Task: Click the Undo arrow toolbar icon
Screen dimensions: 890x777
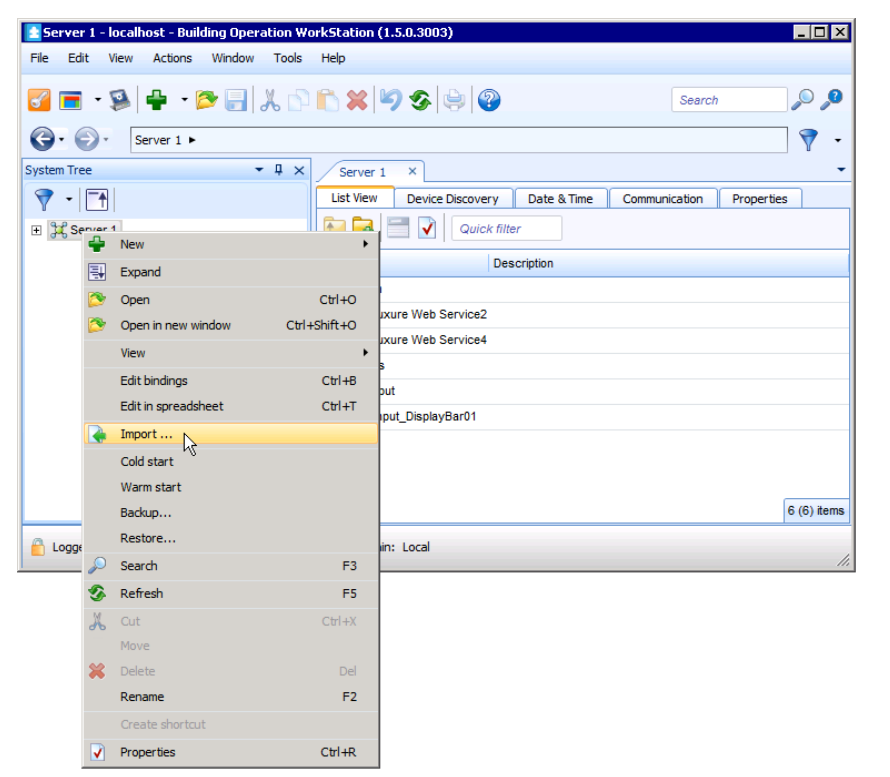Action: point(391,100)
